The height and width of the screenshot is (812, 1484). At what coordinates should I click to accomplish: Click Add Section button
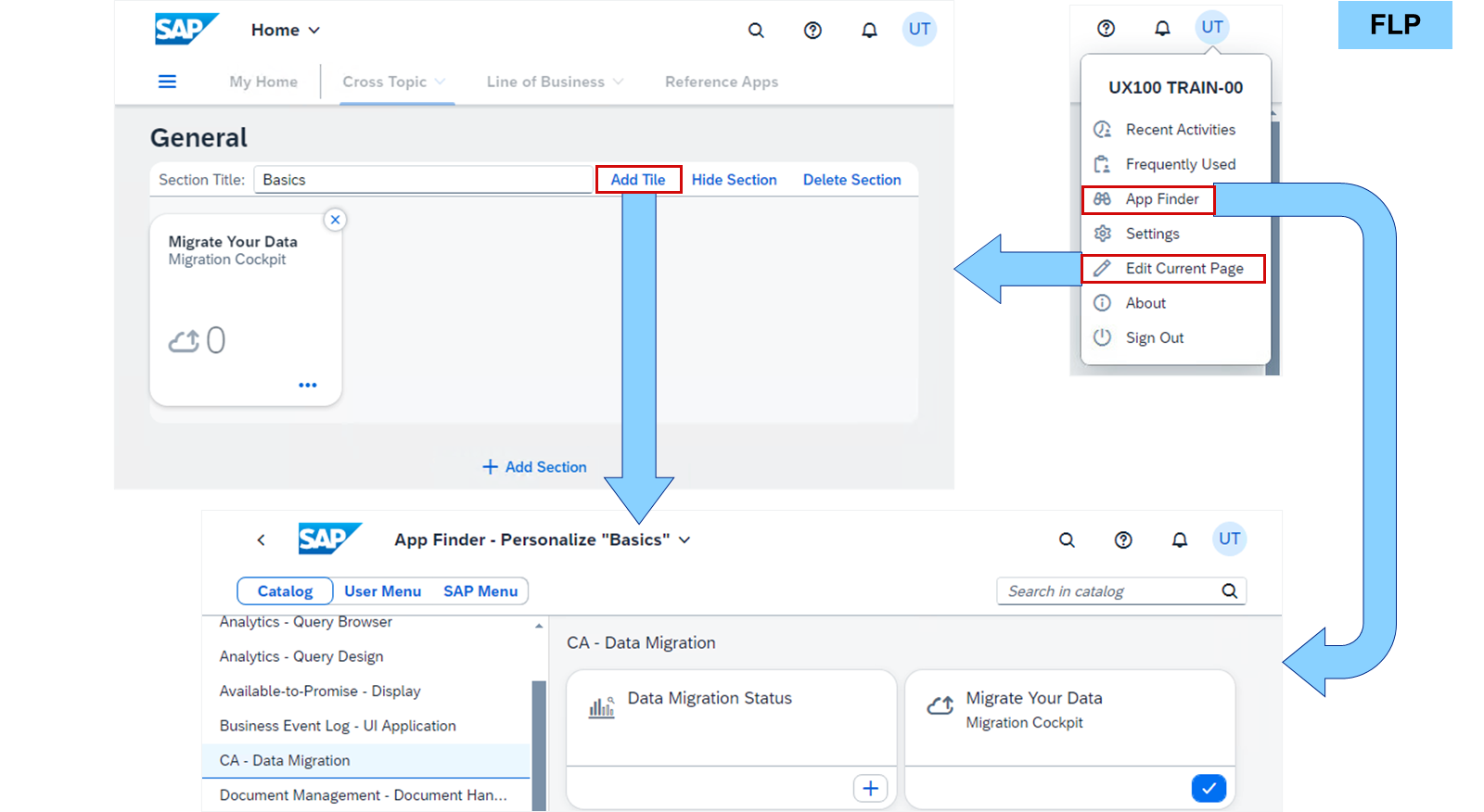click(x=534, y=467)
